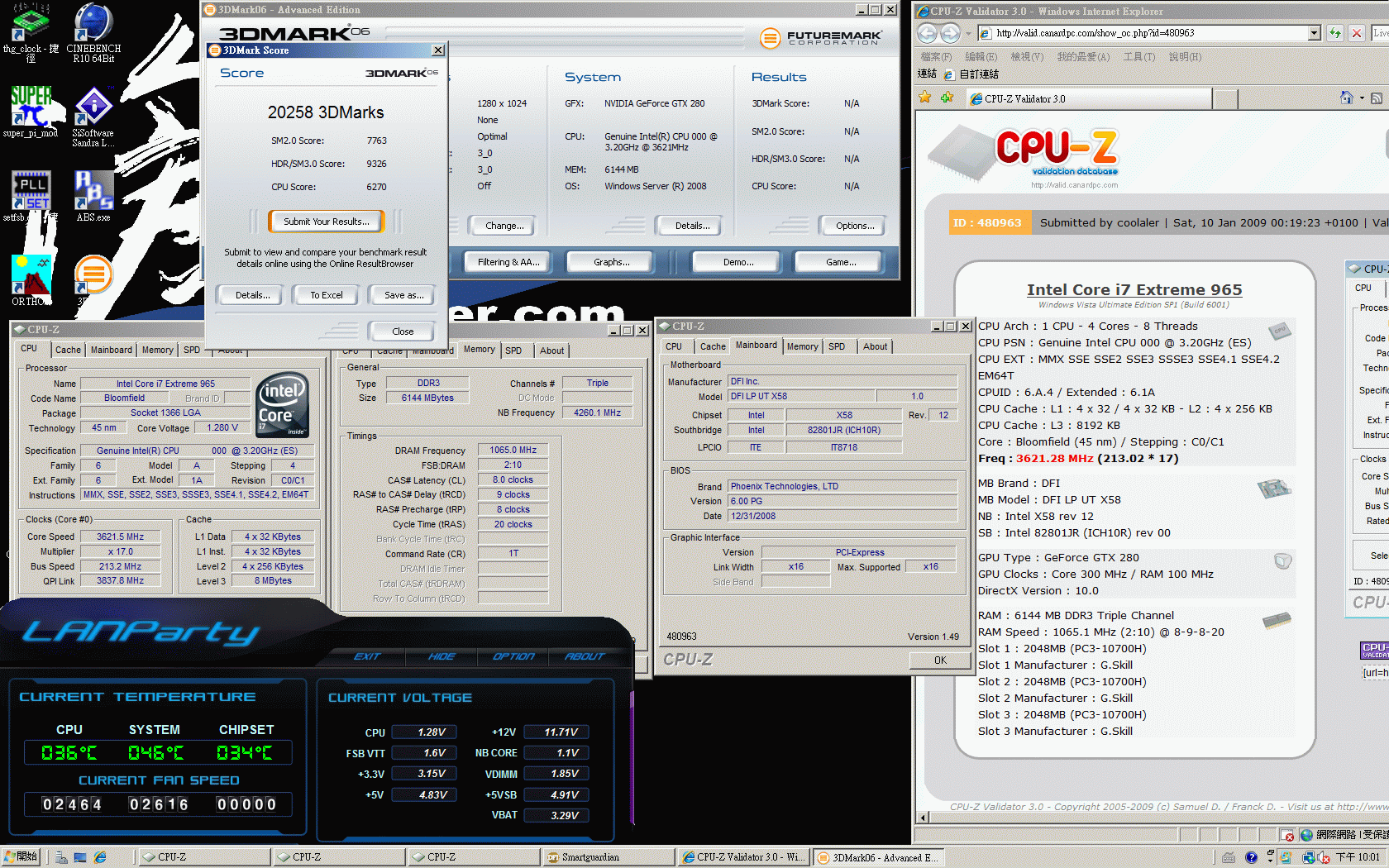The width and height of the screenshot is (1389, 868).
Task: Click the CPU-Z Validator 3.0 browser tab
Action: [1087, 98]
